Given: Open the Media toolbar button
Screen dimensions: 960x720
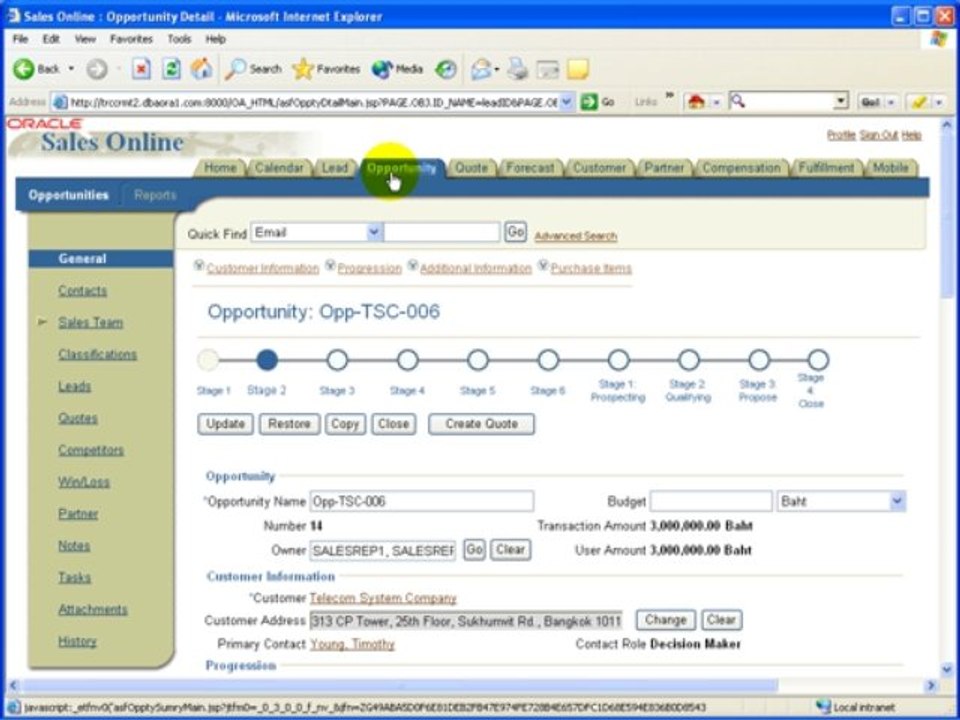Looking at the screenshot, I should pos(397,69).
